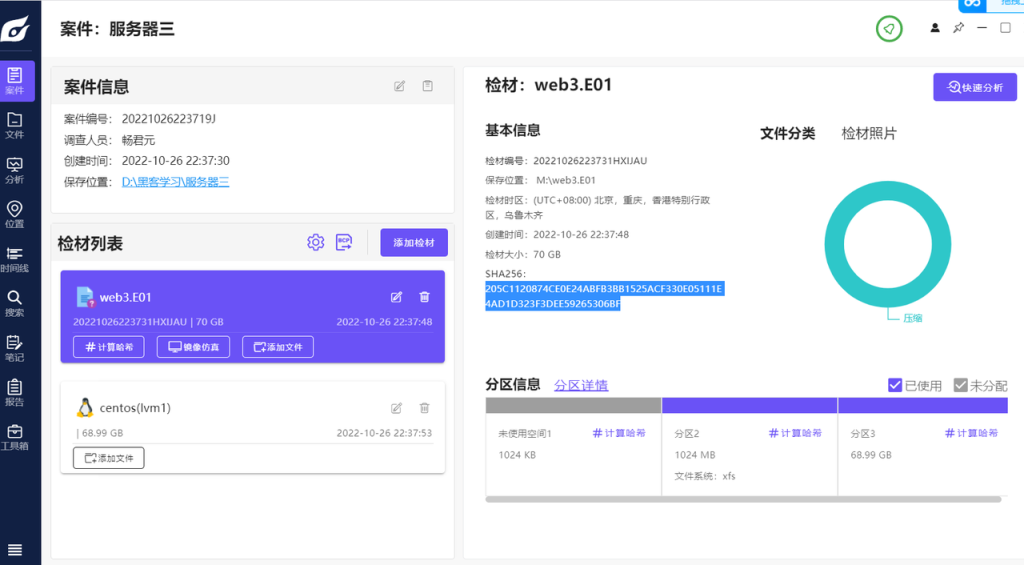Screen dimensions: 1024x565
Task: Open the 搜索 search sidebar icon
Action: [15, 303]
